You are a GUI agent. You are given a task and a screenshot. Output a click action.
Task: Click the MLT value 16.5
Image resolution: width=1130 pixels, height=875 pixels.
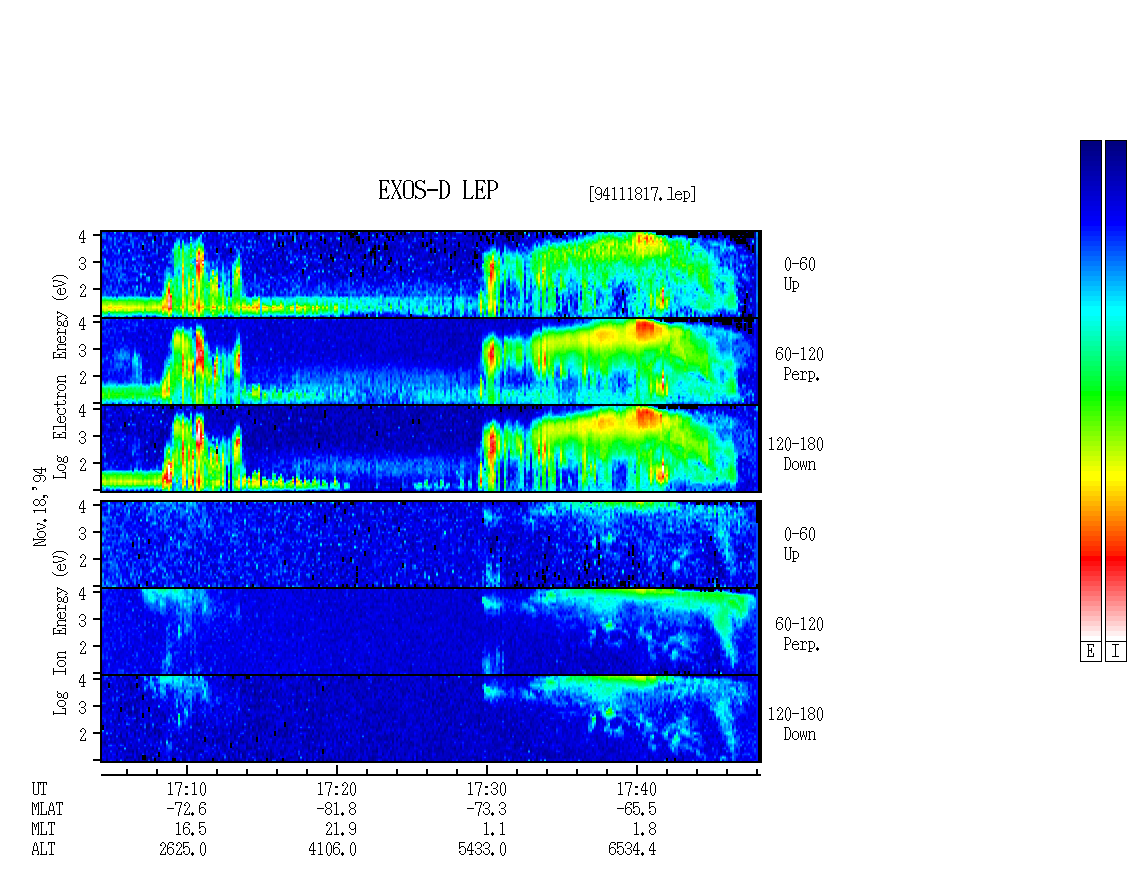point(190,830)
